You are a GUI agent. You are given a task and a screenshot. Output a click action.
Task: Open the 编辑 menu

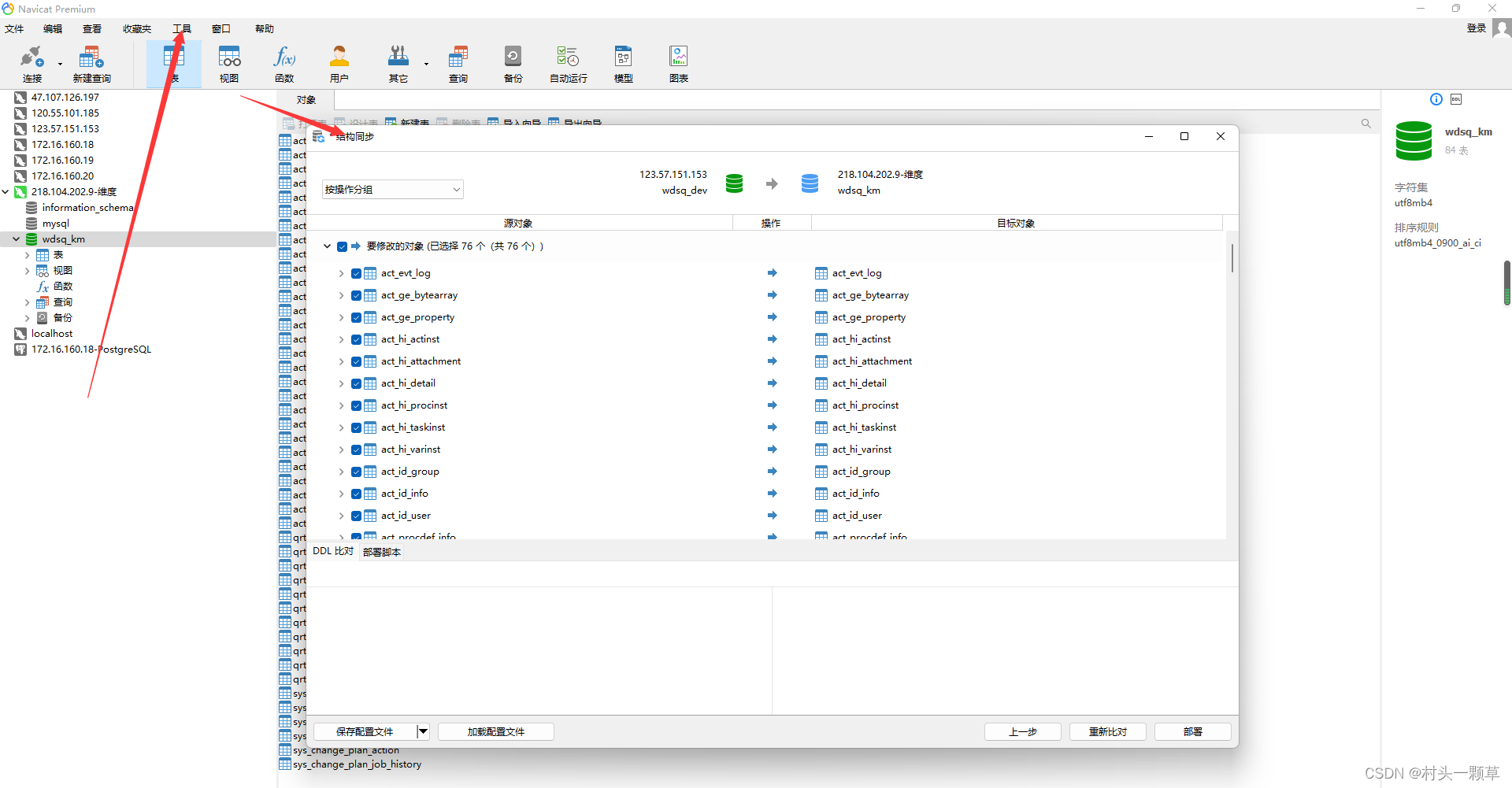(x=53, y=29)
